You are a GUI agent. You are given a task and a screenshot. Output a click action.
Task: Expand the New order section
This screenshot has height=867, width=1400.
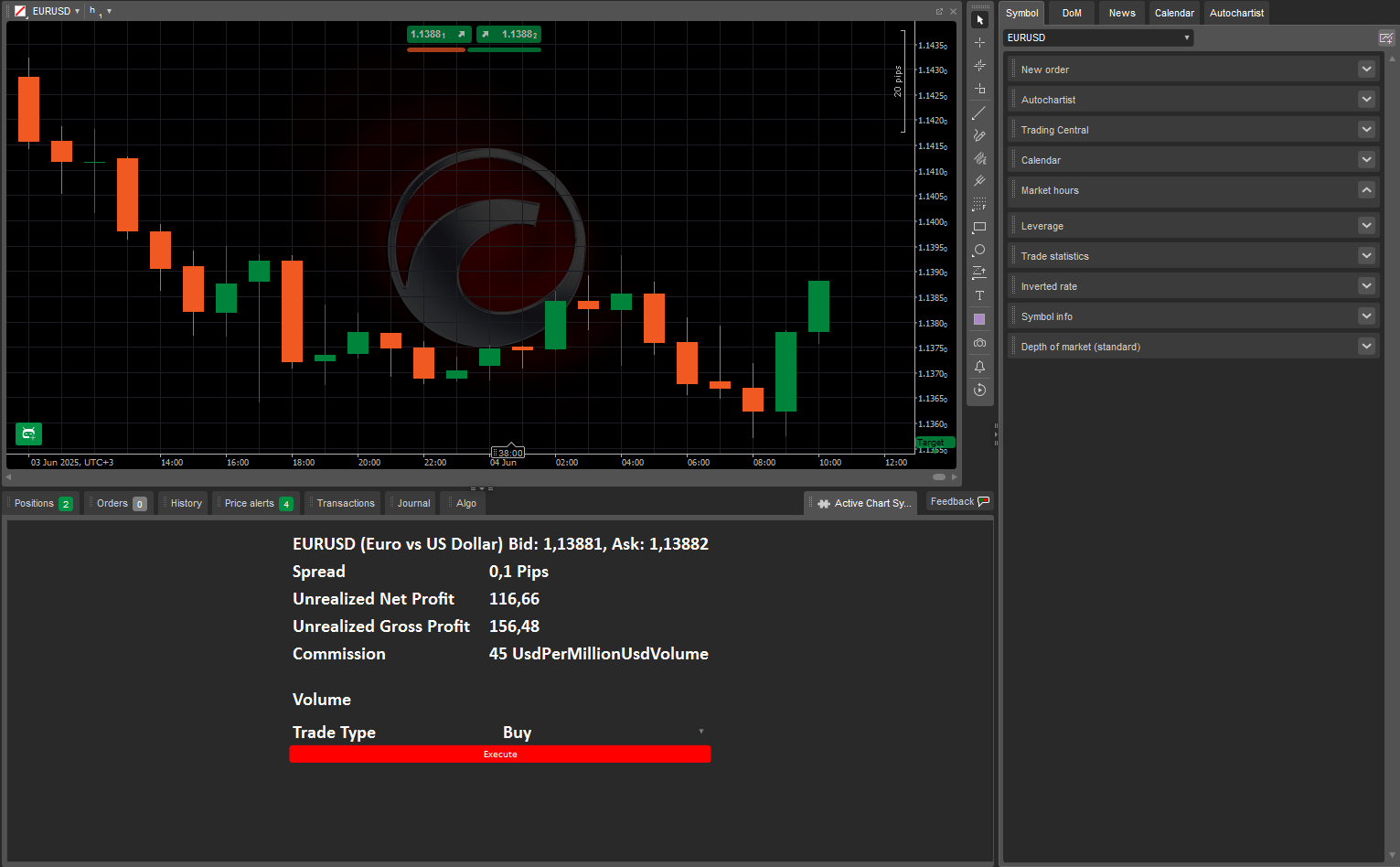click(1366, 70)
